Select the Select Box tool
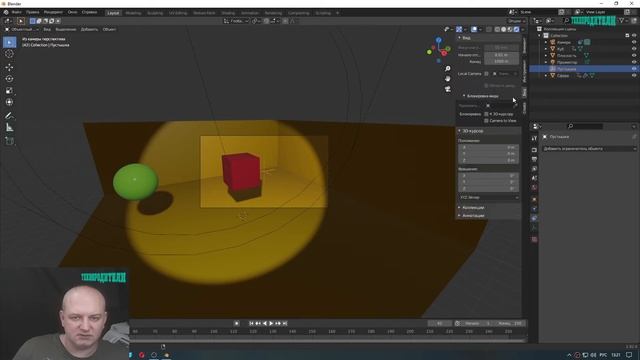 tap(9, 42)
